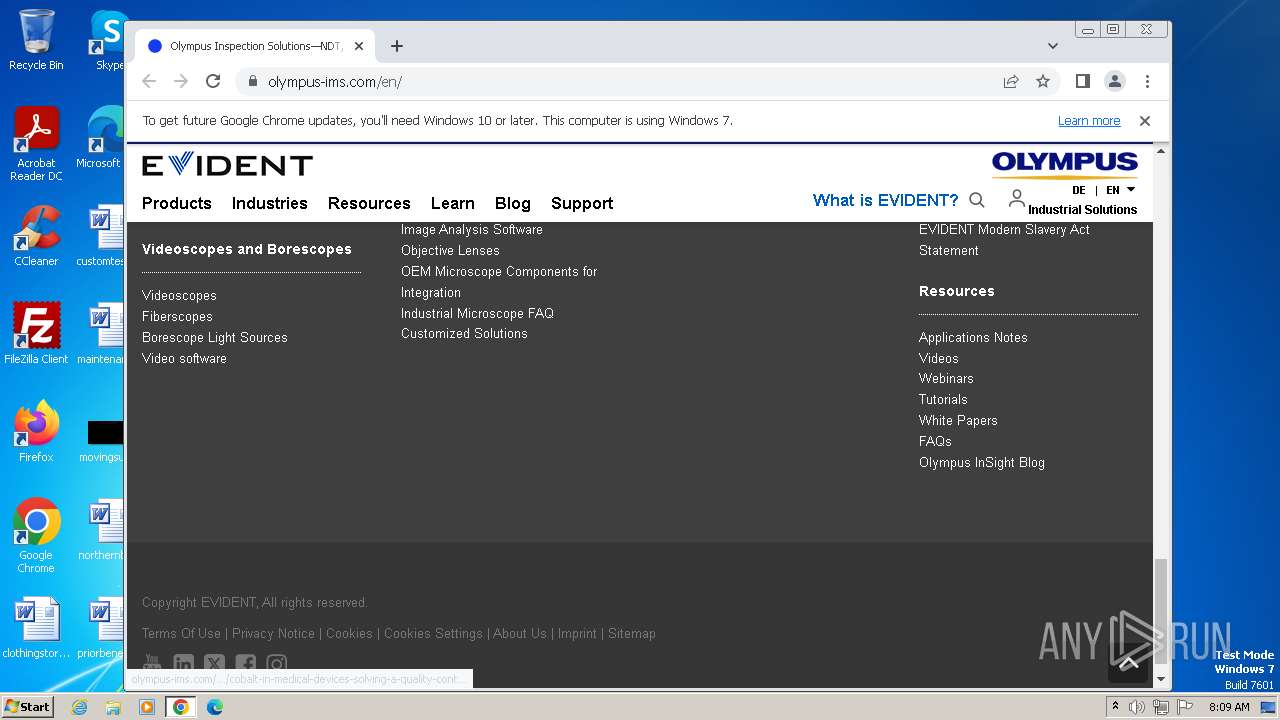Click the What is EVIDENT? link
Viewport: 1280px width, 720px height.
click(885, 200)
